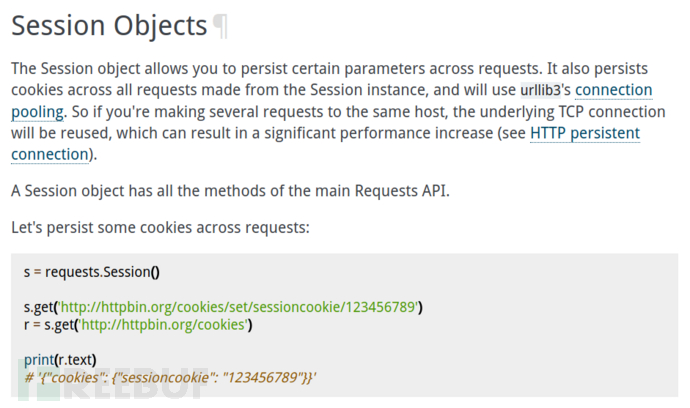Click the 'connection' link before the closing parenthesis
690x408 pixels.
tap(50, 154)
